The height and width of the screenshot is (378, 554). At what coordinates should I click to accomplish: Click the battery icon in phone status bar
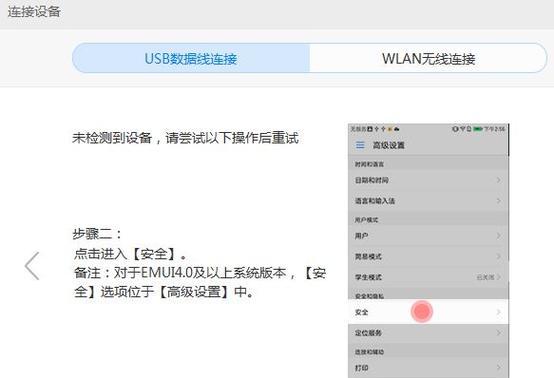coord(478,129)
